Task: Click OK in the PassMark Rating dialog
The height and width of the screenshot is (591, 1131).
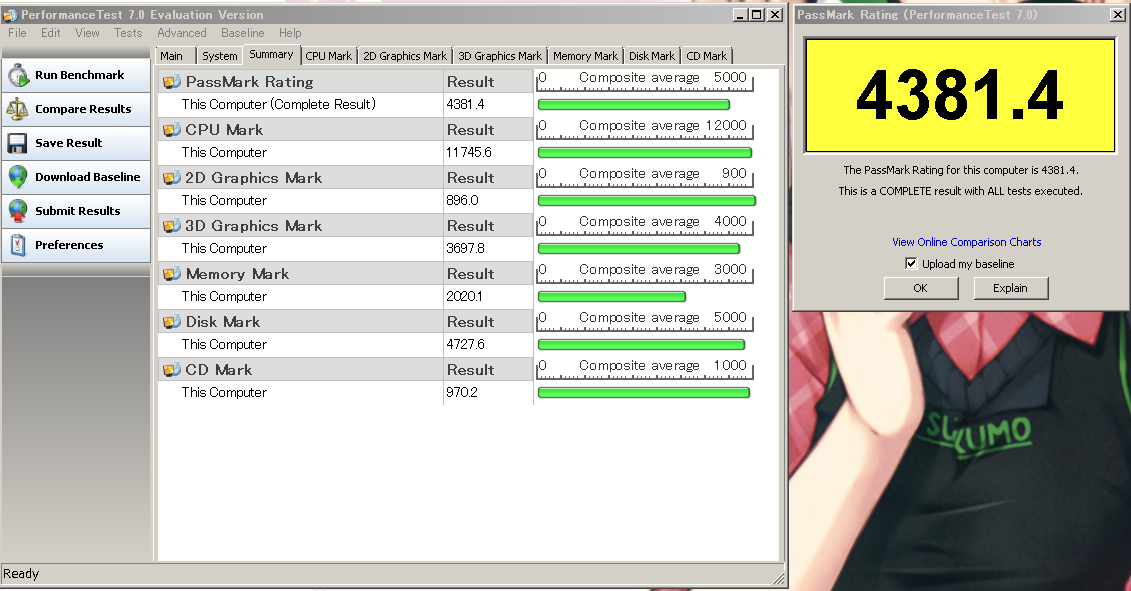Action: click(x=921, y=288)
